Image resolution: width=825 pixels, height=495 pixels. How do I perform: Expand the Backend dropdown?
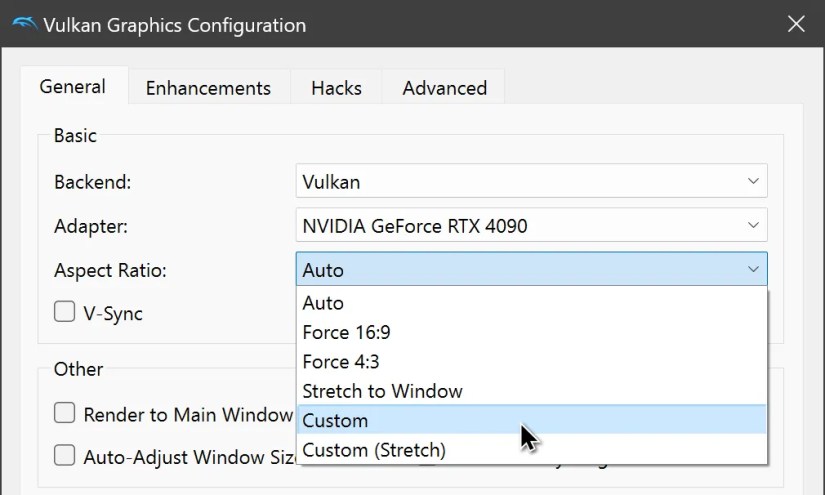tap(531, 182)
